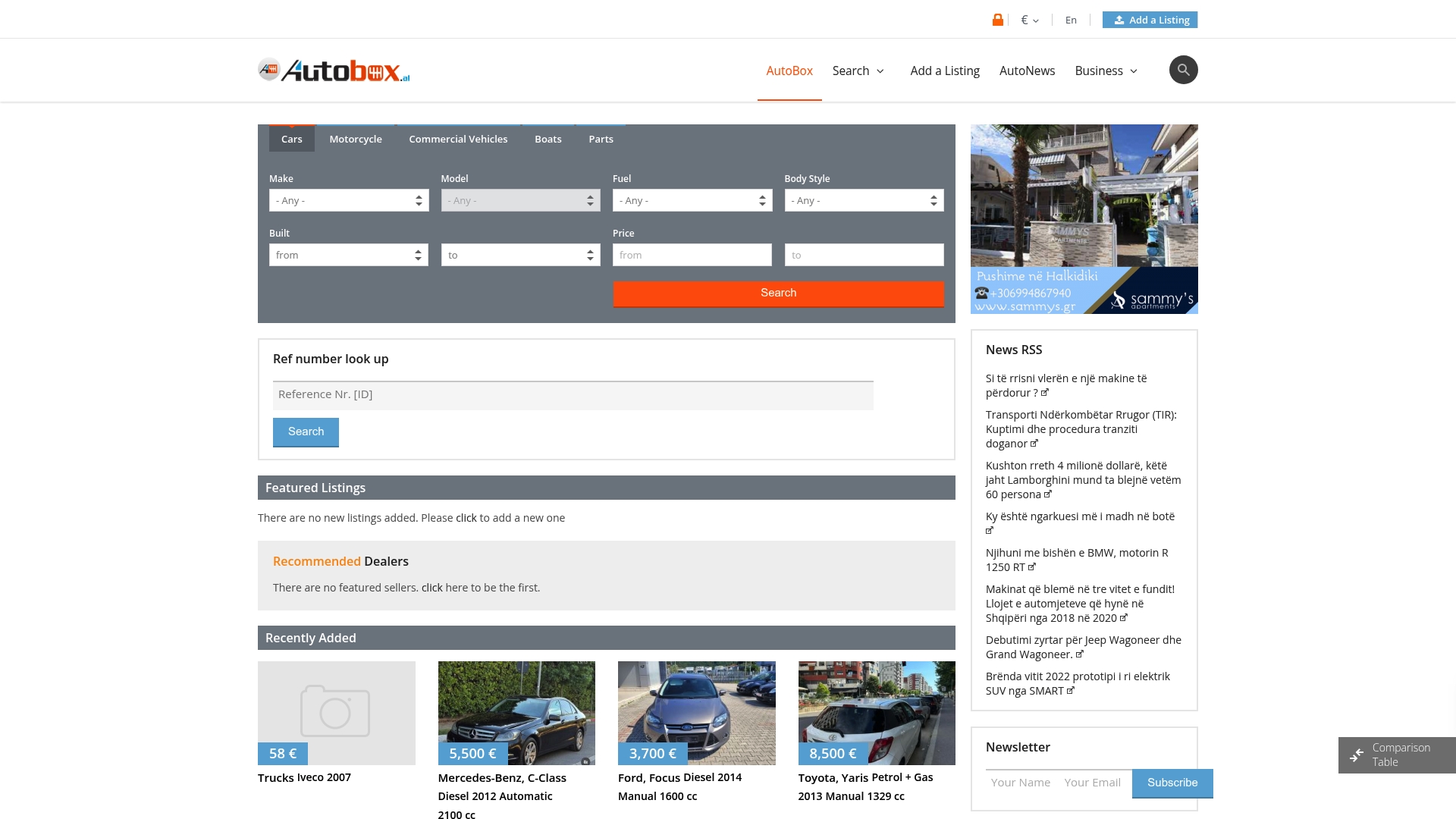
Task: Switch to the Commercial Vehicles tab
Action: pos(458,139)
